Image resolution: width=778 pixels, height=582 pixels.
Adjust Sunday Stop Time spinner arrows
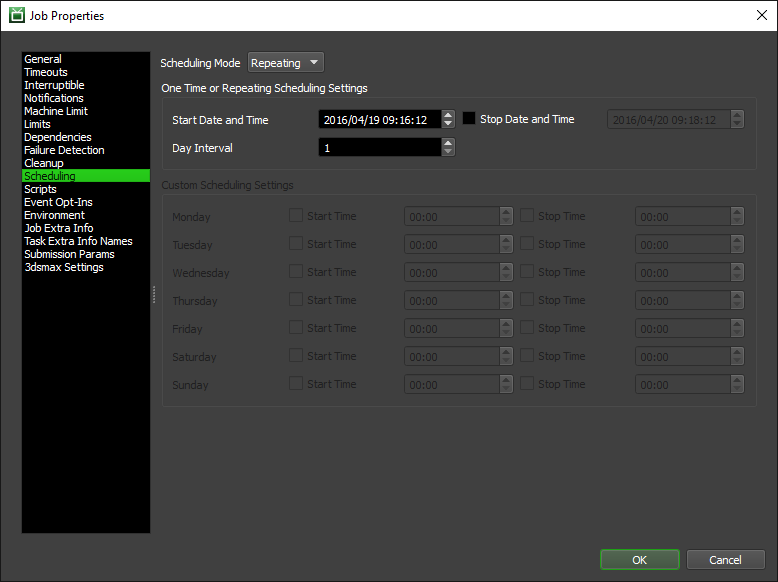click(737, 384)
